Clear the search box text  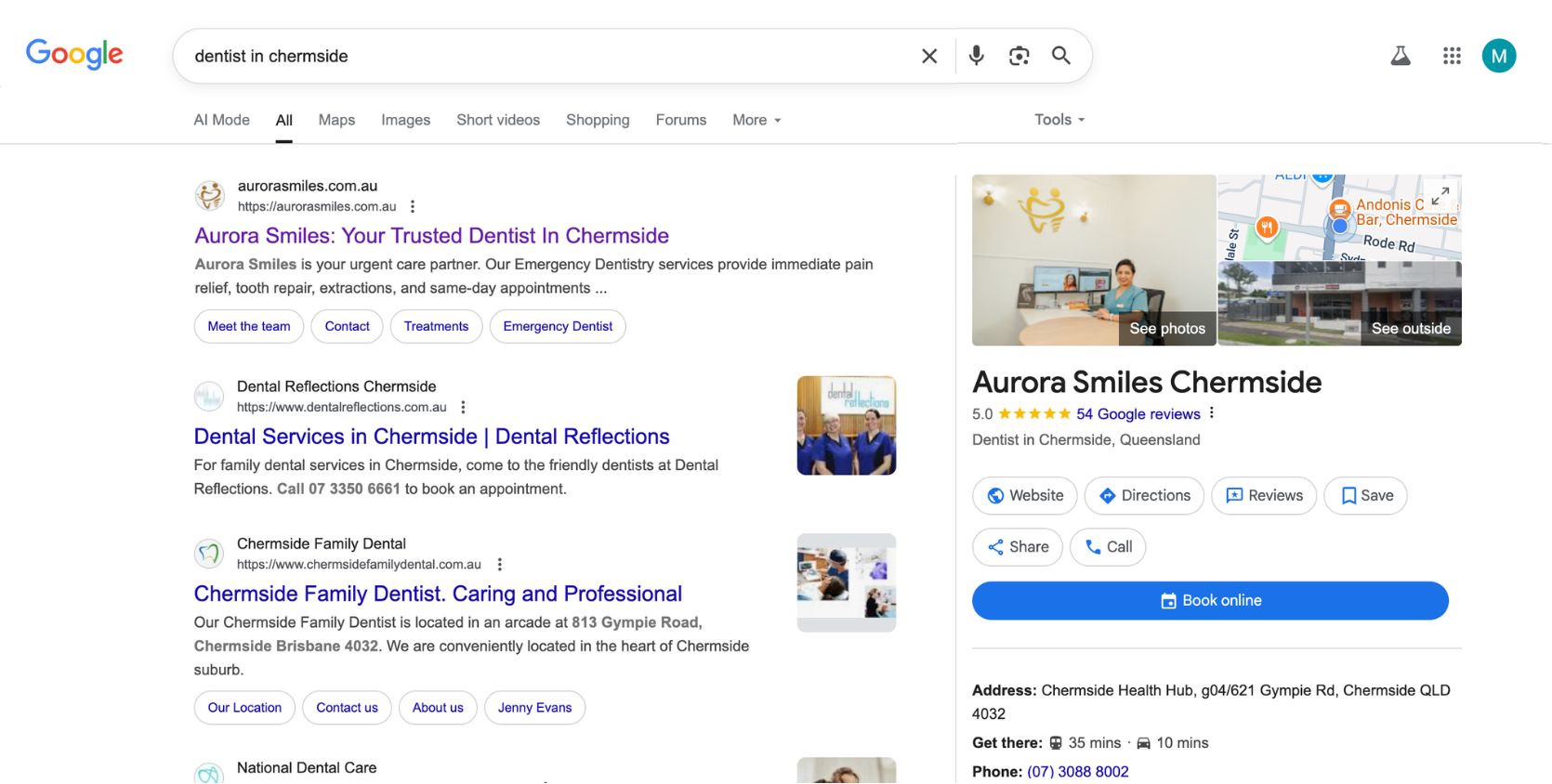click(x=928, y=56)
